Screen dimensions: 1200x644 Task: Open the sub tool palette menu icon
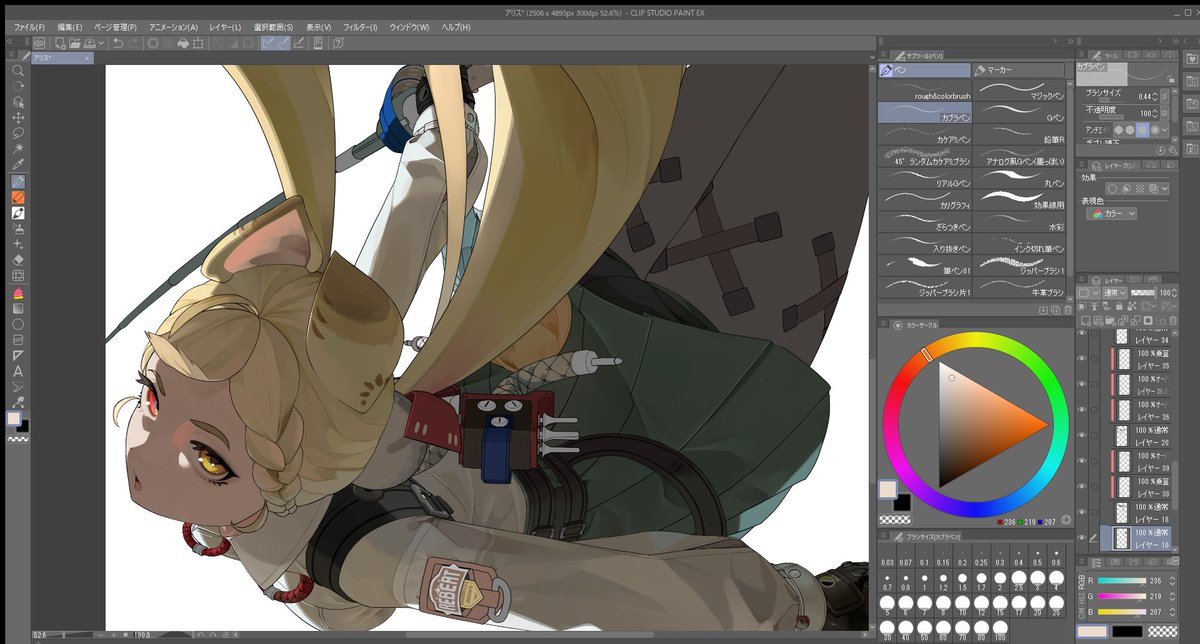pyautogui.click(x=883, y=54)
